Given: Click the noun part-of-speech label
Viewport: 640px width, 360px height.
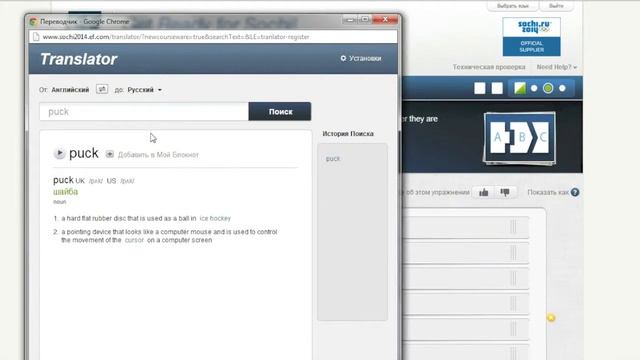Looking at the screenshot, I should click(x=60, y=202).
